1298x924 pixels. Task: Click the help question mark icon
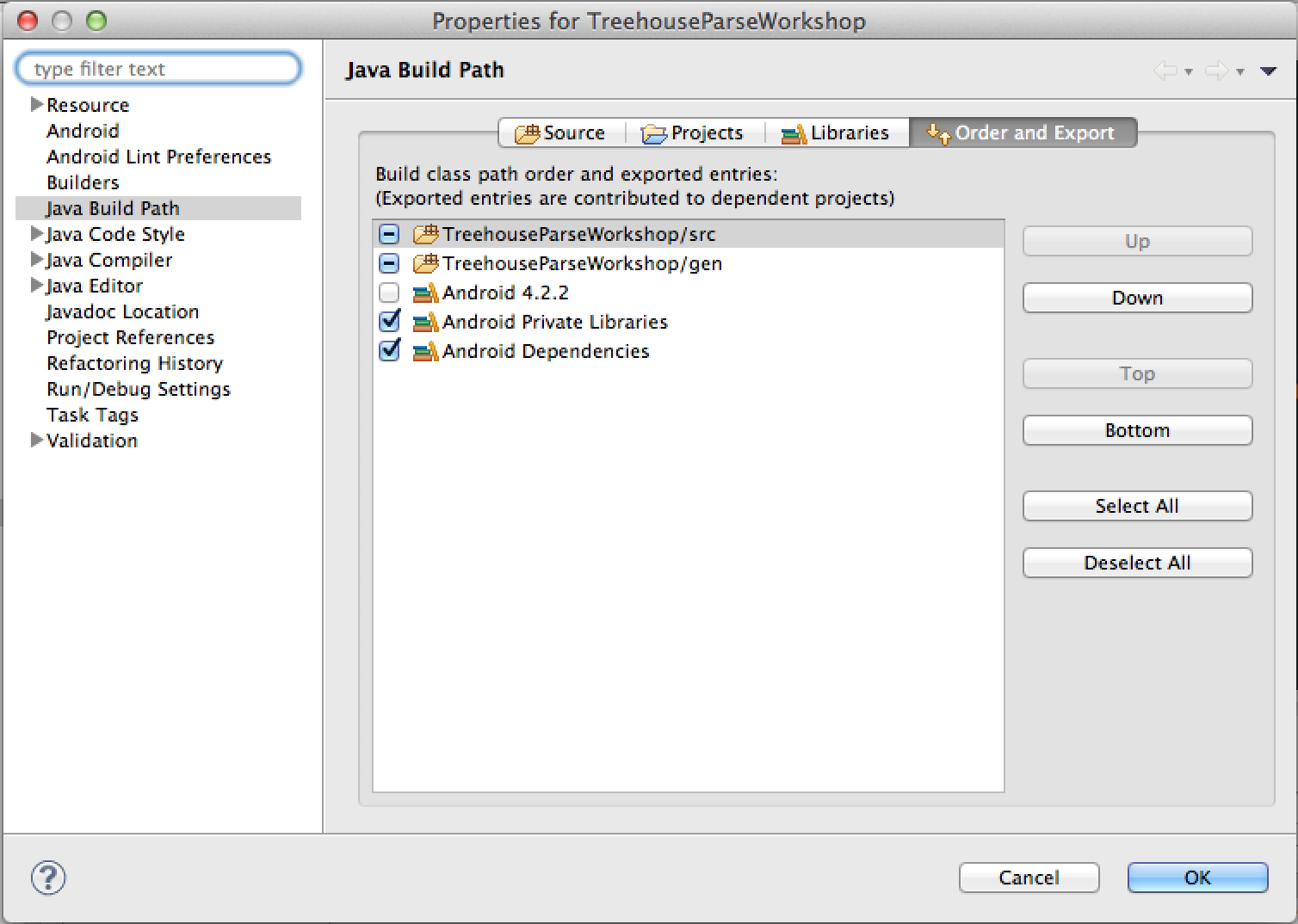48,878
